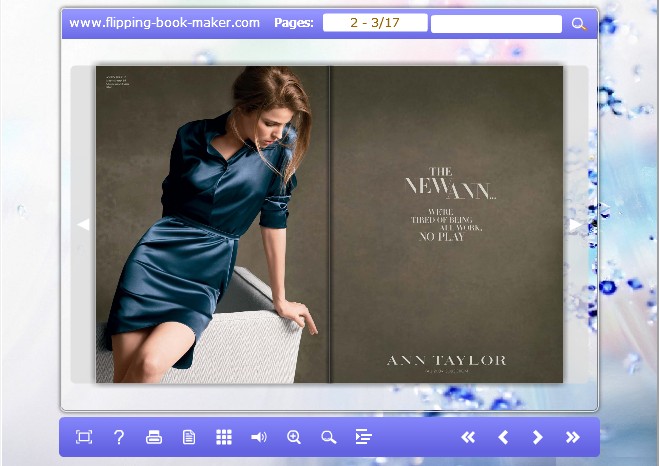This screenshot has width=659, height=466.
Task: Toggle the sound speaker icon
Action: click(x=258, y=437)
